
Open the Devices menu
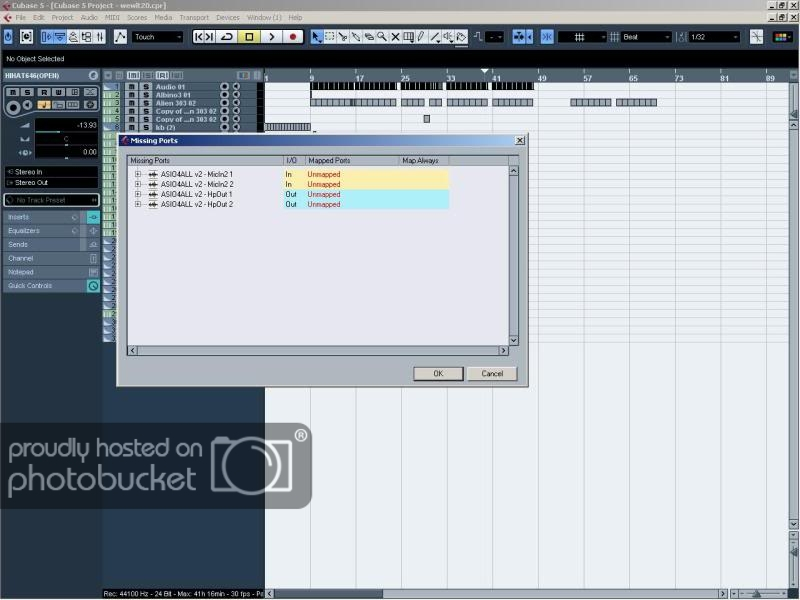pyautogui.click(x=228, y=17)
